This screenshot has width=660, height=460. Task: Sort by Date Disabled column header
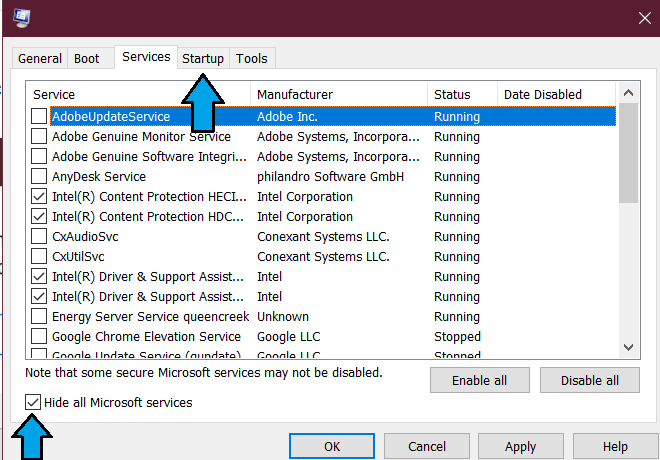556,94
